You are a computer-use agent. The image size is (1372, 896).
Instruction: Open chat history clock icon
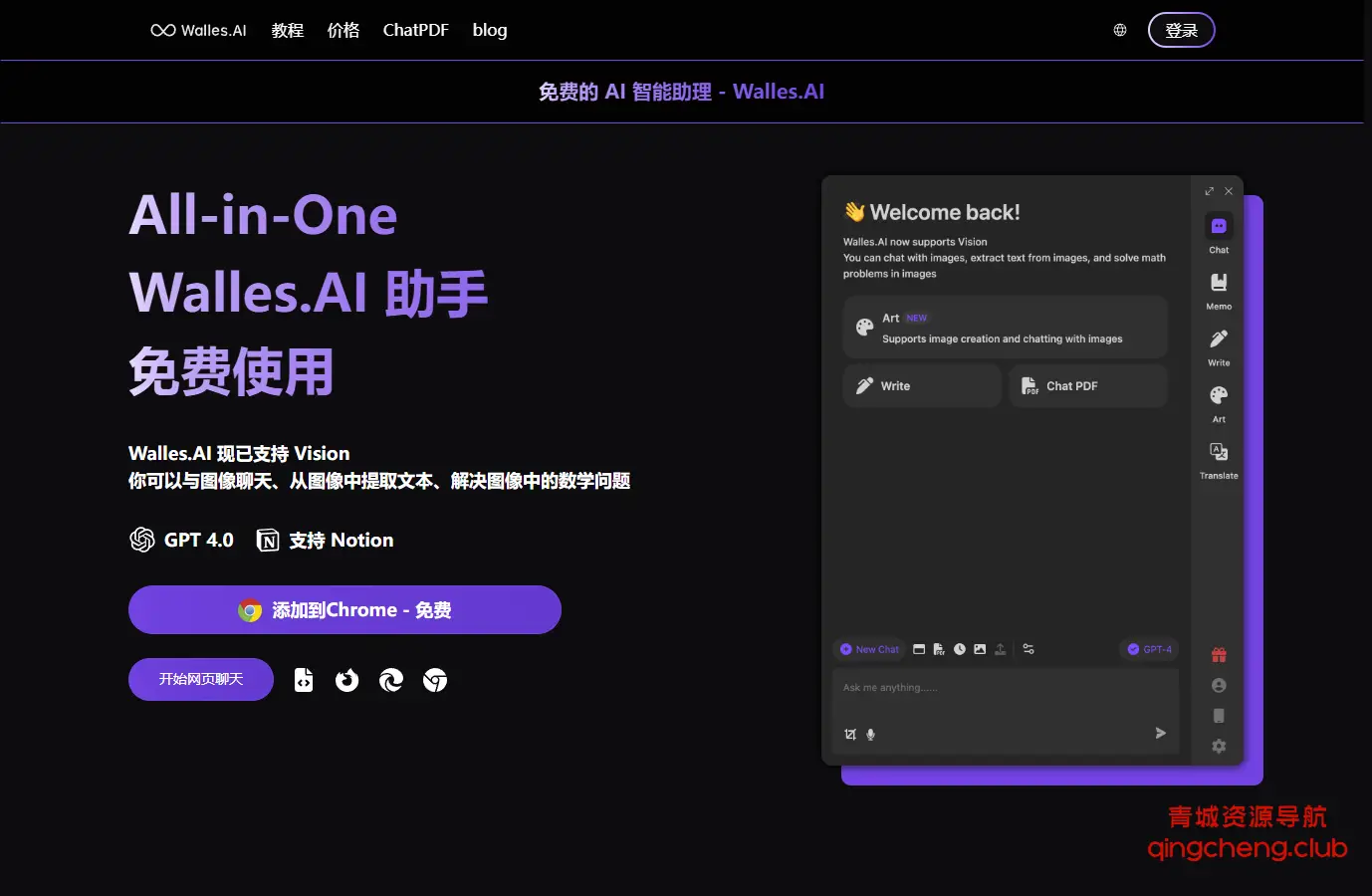960,649
